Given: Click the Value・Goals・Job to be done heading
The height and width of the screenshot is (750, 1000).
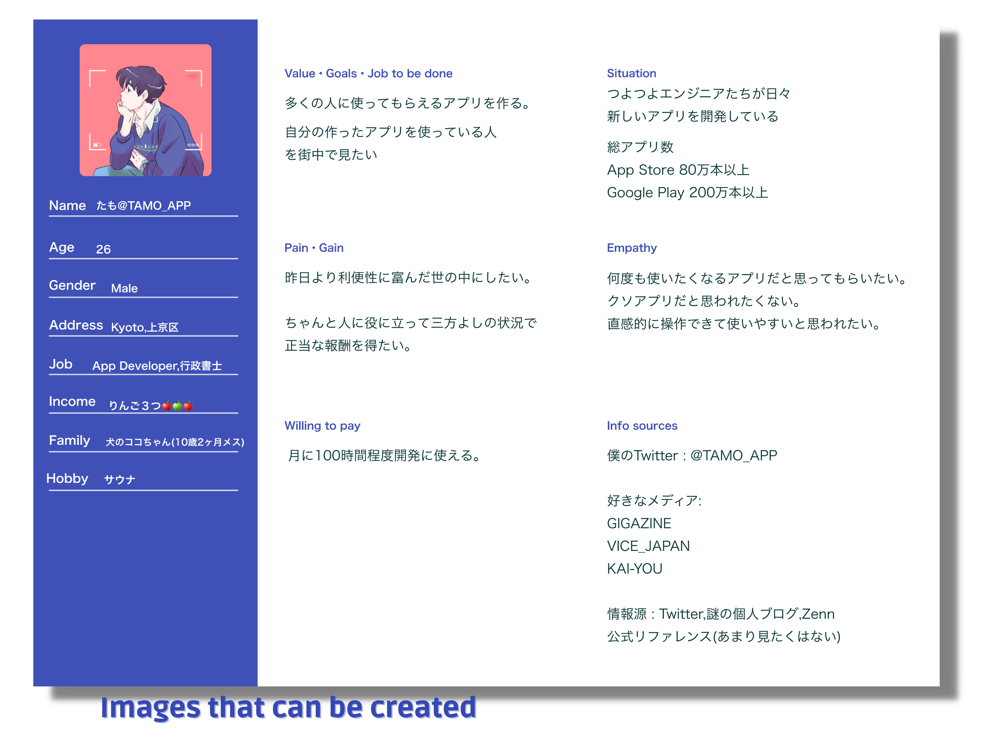Looking at the screenshot, I should point(369,73).
